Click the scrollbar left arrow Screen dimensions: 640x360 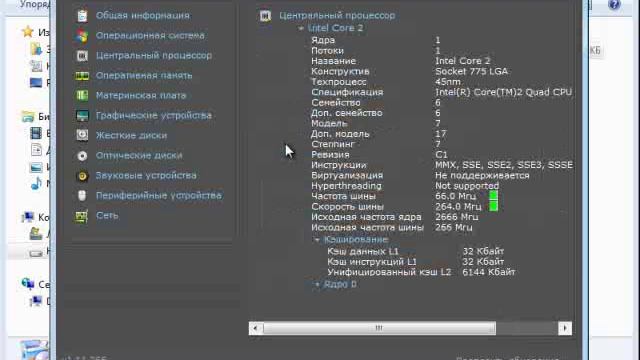[256, 328]
